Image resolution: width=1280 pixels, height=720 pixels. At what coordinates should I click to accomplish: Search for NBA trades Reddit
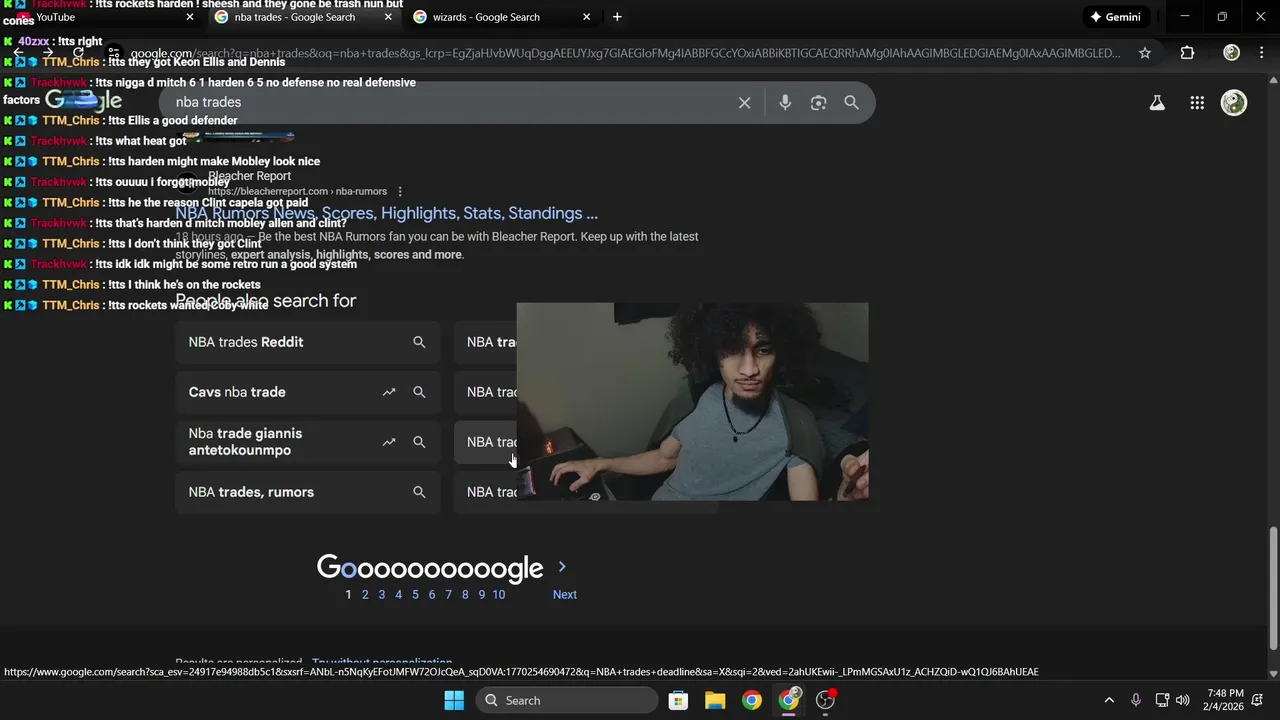click(308, 342)
